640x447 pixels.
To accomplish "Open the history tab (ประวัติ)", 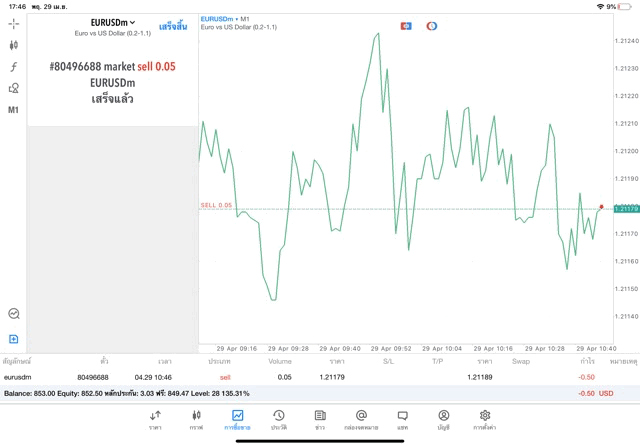I will [279, 420].
